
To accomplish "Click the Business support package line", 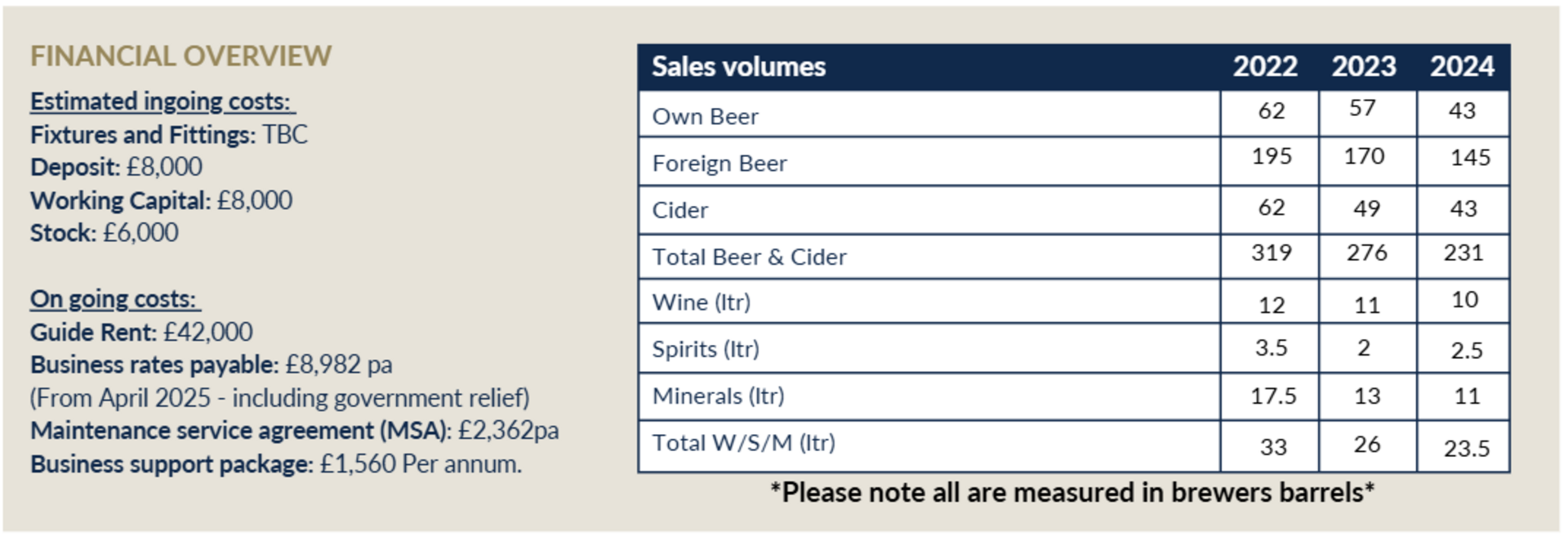I will click(x=276, y=463).
